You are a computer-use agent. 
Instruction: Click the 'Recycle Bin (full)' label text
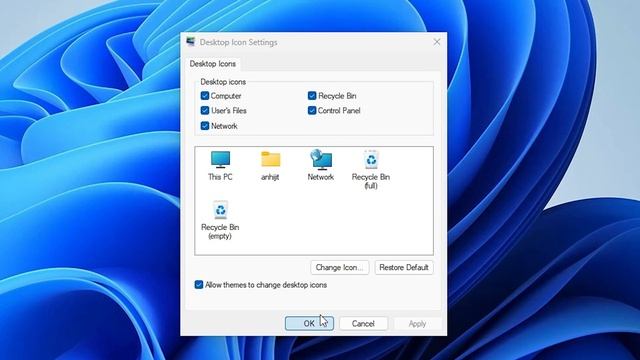(371, 181)
